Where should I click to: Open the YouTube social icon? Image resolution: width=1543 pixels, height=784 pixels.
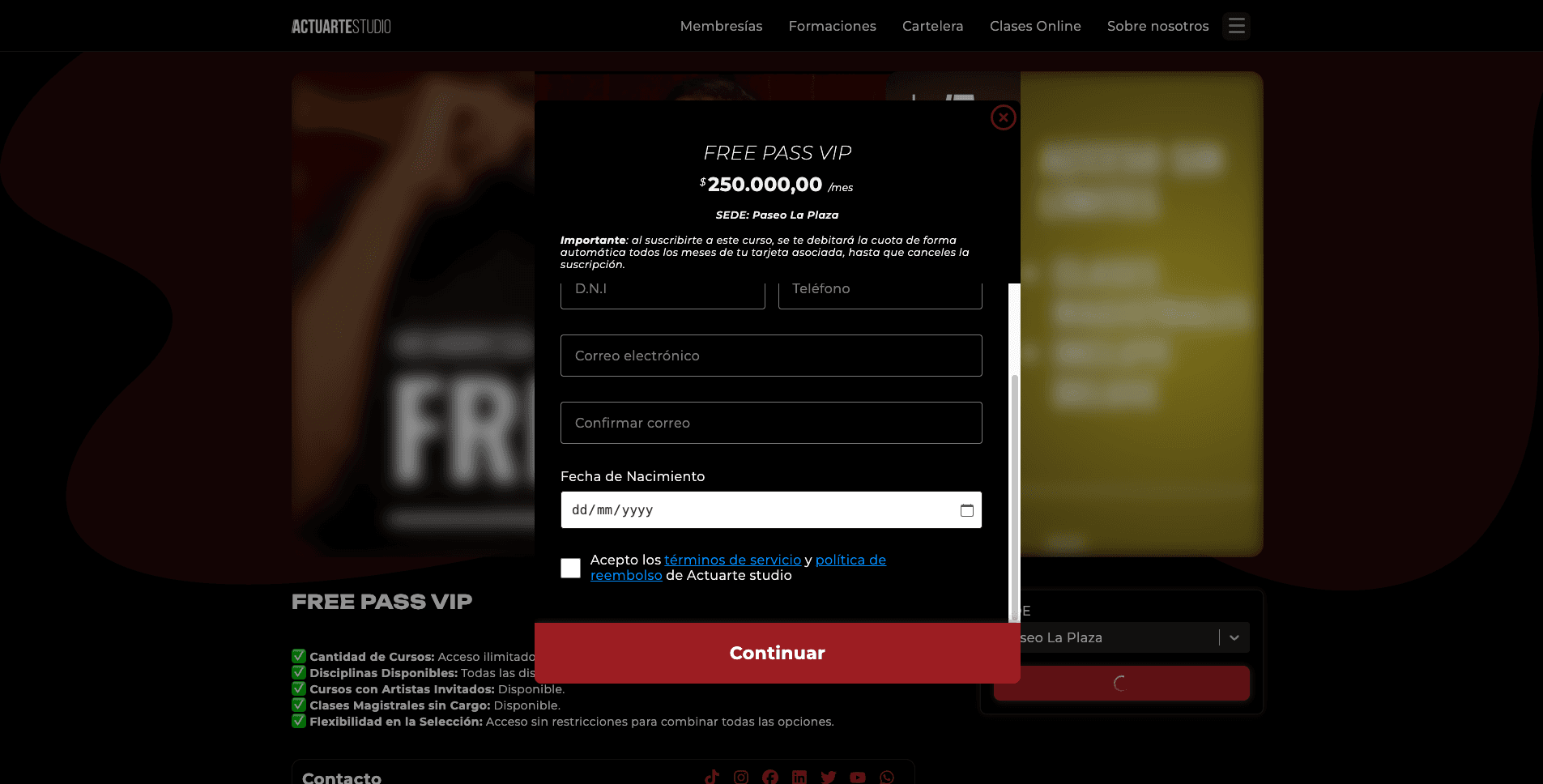coord(858,777)
